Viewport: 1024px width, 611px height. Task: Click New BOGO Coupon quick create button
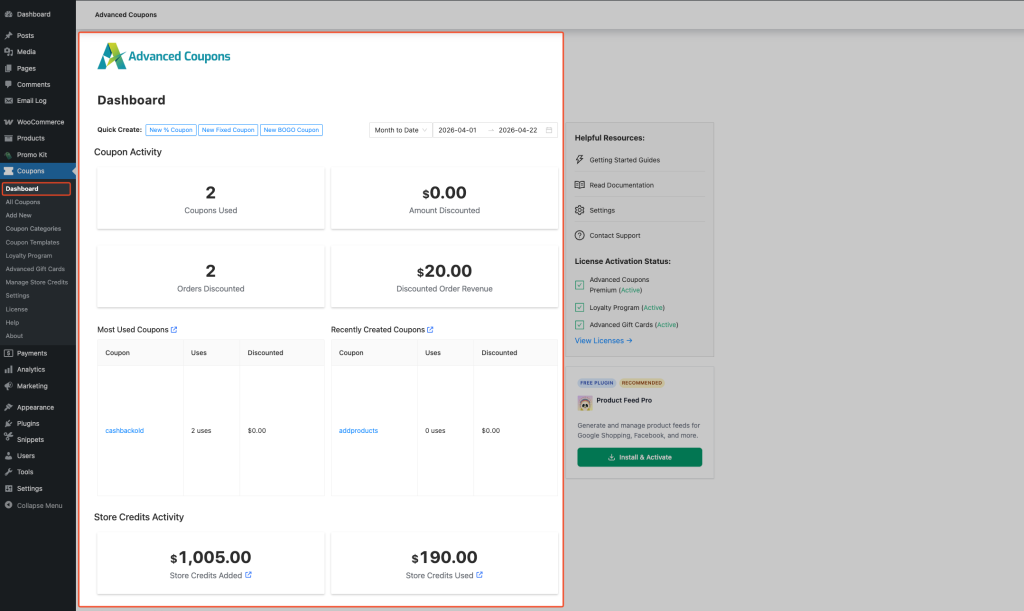tap(291, 130)
